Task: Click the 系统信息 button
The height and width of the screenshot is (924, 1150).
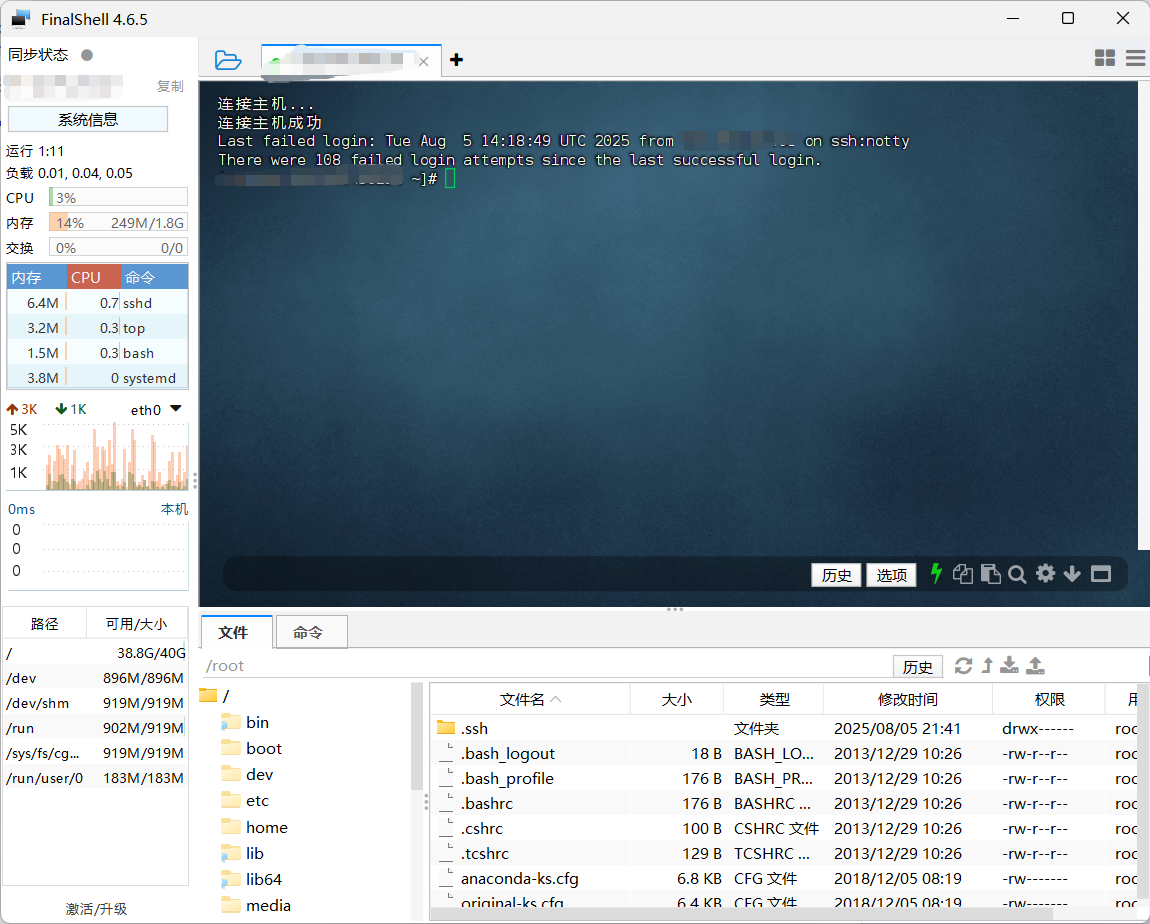Action: point(88,120)
